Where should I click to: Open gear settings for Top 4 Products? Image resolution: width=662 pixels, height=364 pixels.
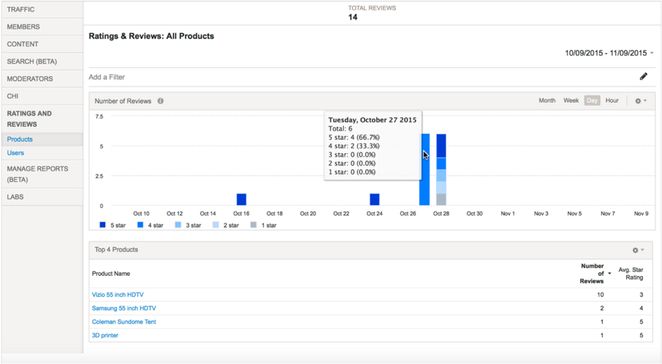point(638,250)
